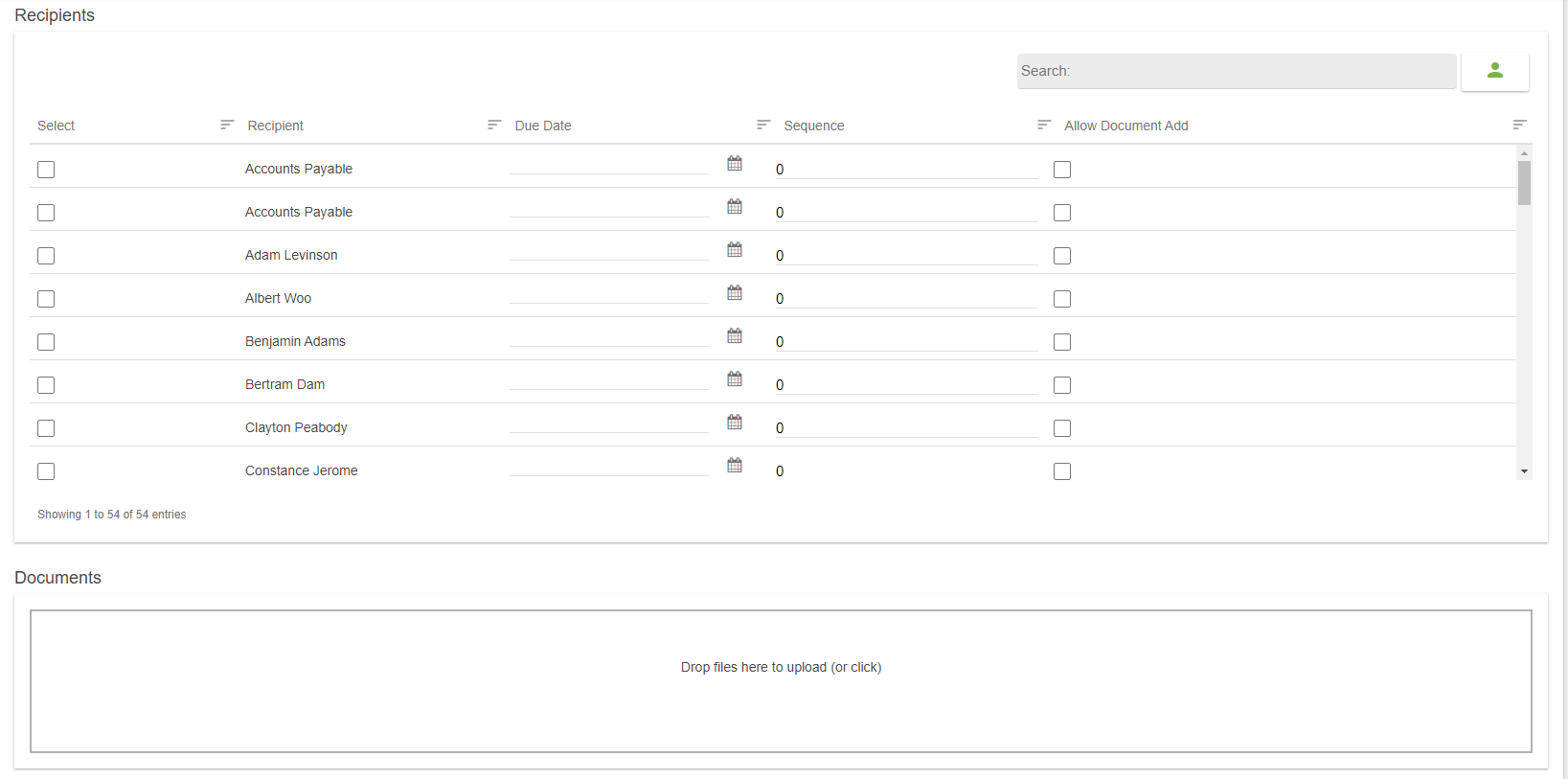The width and height of the screenshot is (1568, 779).
Task: Click the Bertram Dam recipient name
Action: point(284,384)
